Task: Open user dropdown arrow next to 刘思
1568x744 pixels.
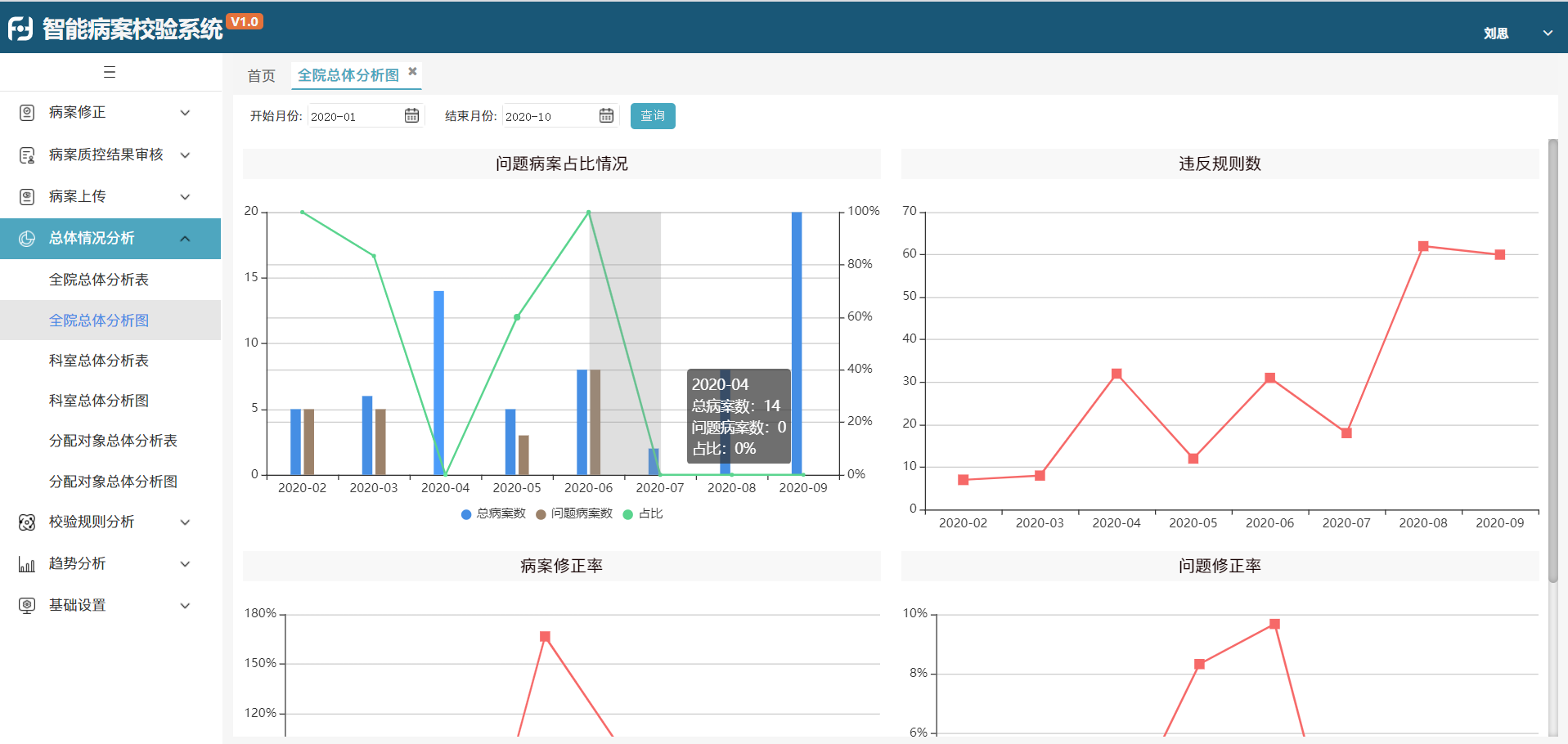Action: point(1548,34)
